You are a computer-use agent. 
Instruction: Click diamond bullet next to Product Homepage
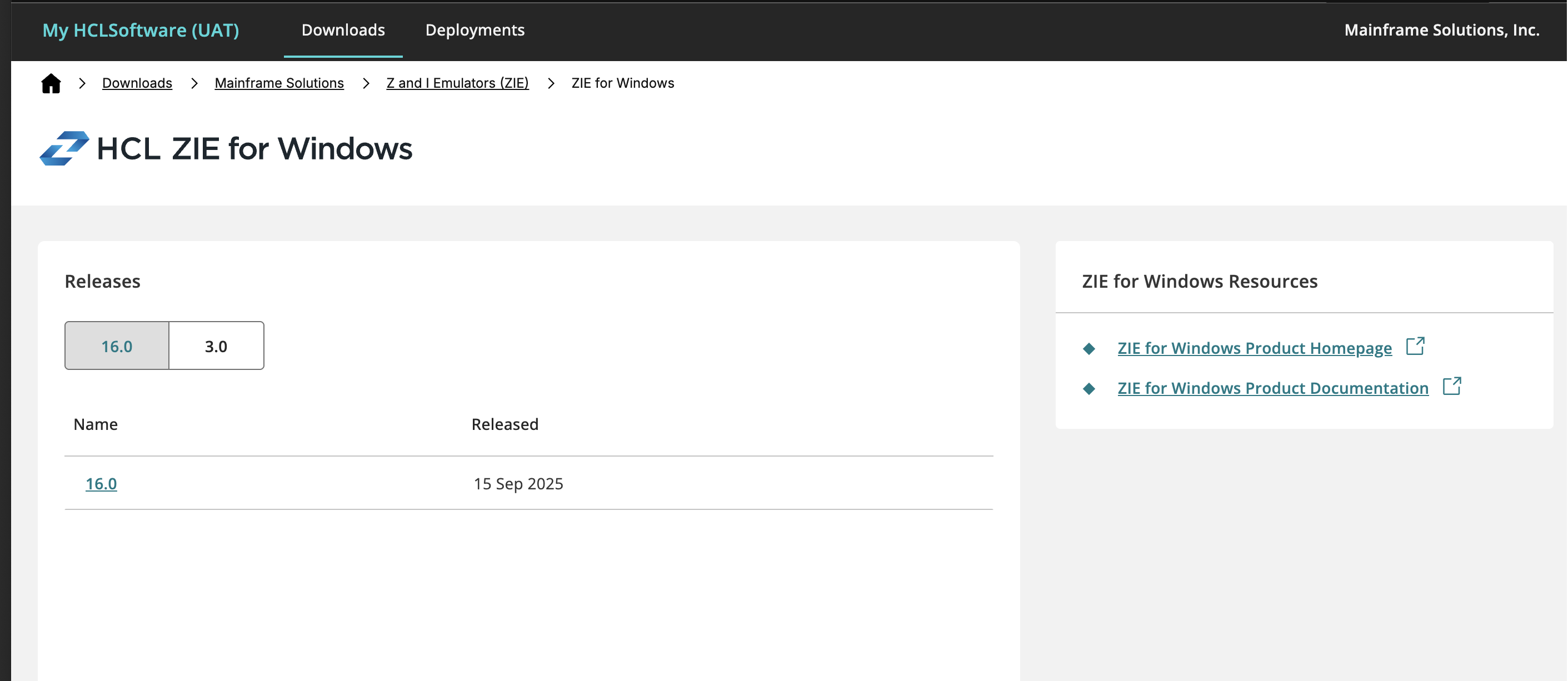point(1089,349)
